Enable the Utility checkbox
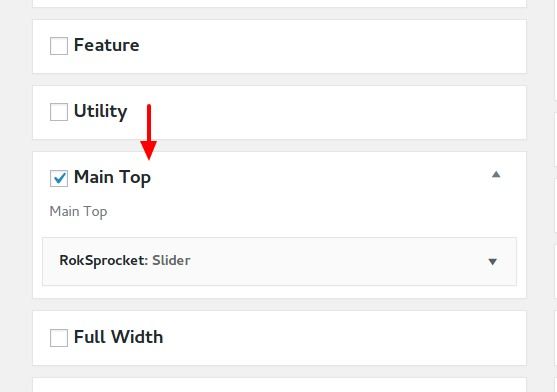557x392 pixels. tap(59, 112)
